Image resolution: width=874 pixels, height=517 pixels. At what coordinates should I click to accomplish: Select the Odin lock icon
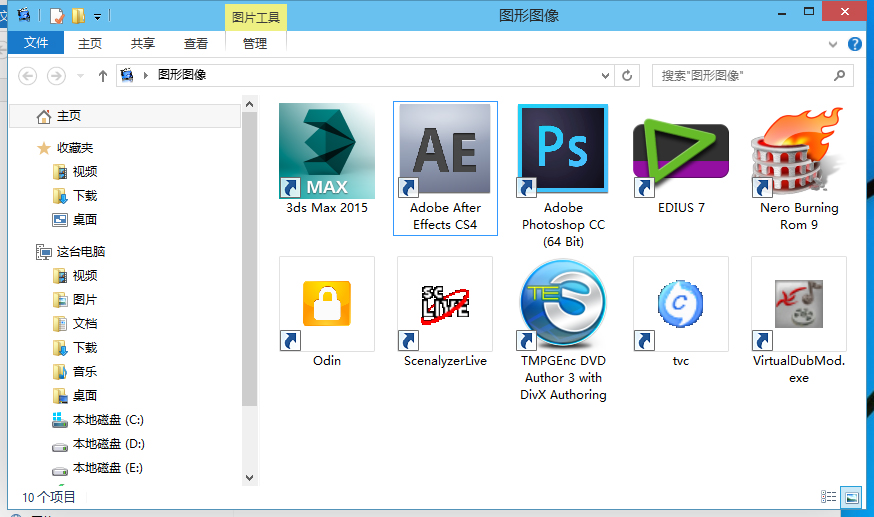327,304
